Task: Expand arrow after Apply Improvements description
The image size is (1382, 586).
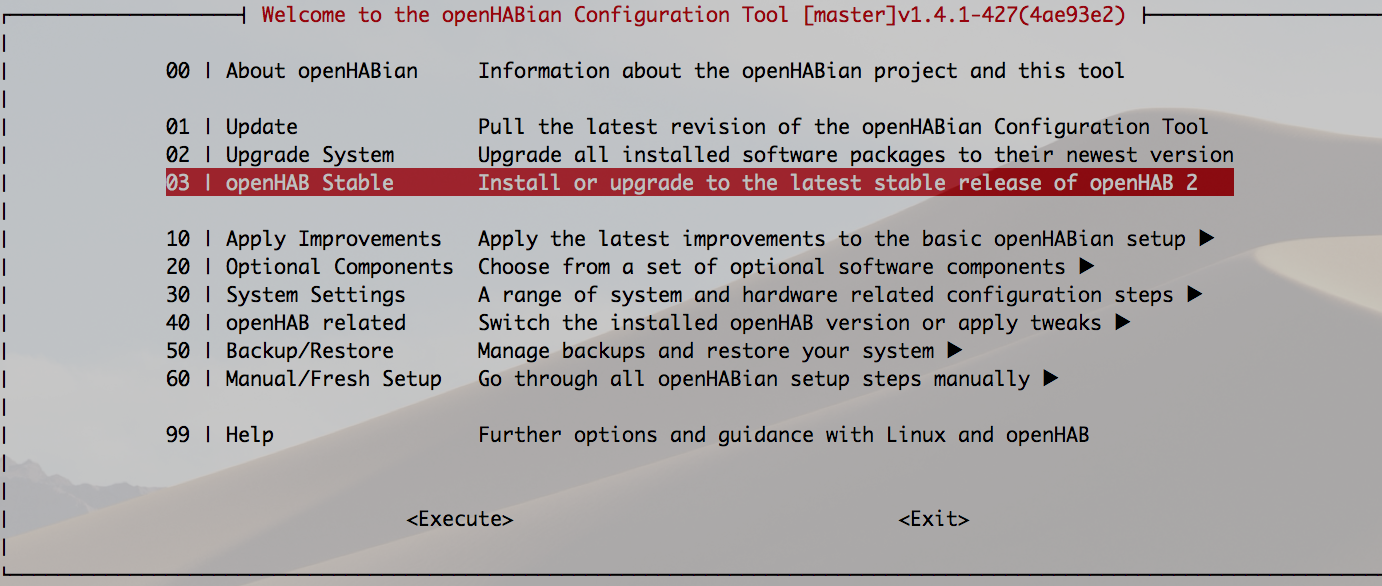Action: (x=1207, y=239)
